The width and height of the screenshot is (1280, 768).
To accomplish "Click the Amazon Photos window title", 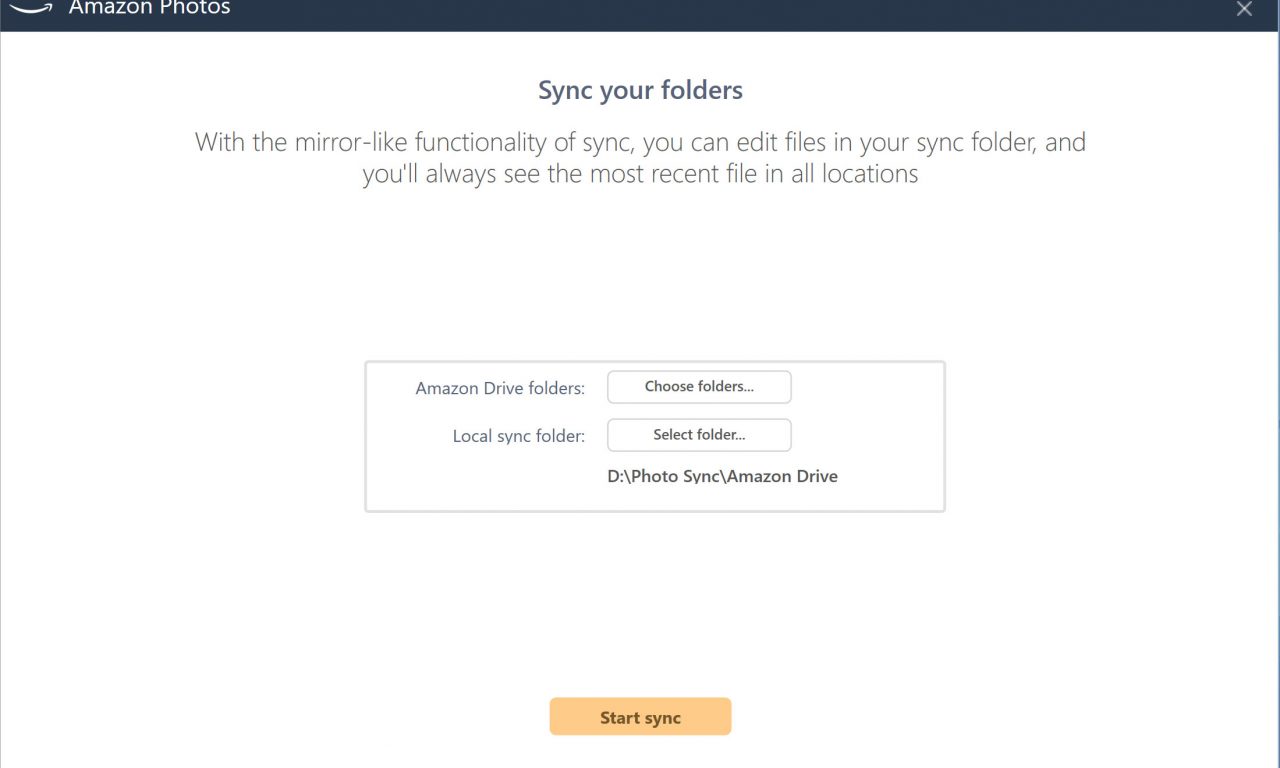I will pyautogui.click(x=149, y=8).
